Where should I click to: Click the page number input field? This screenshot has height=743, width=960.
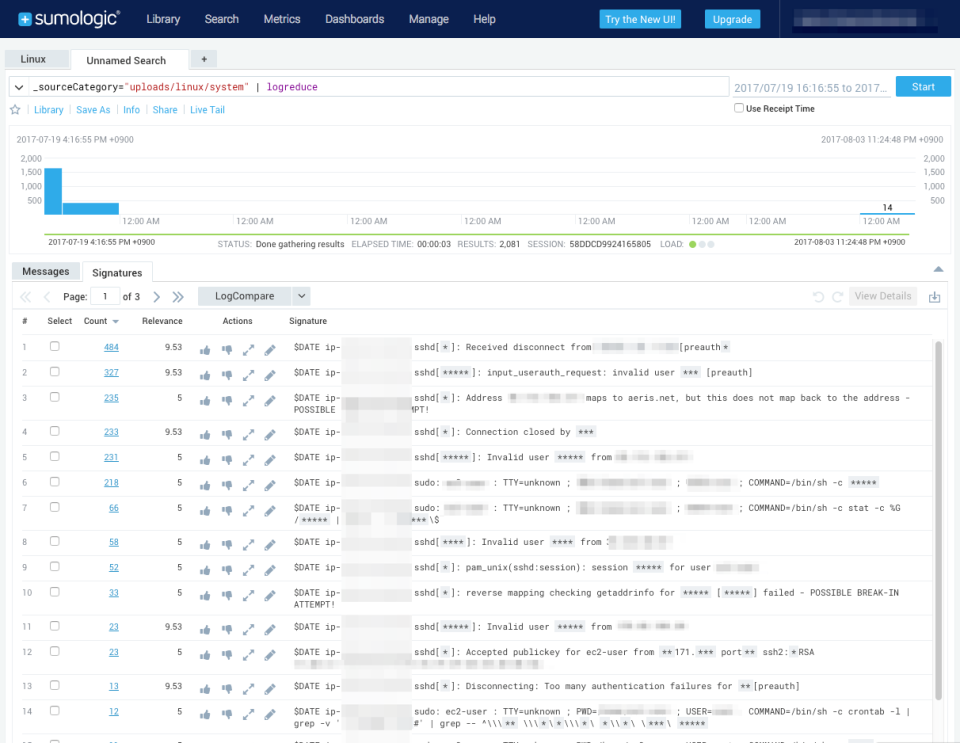(x=105, y=296)
